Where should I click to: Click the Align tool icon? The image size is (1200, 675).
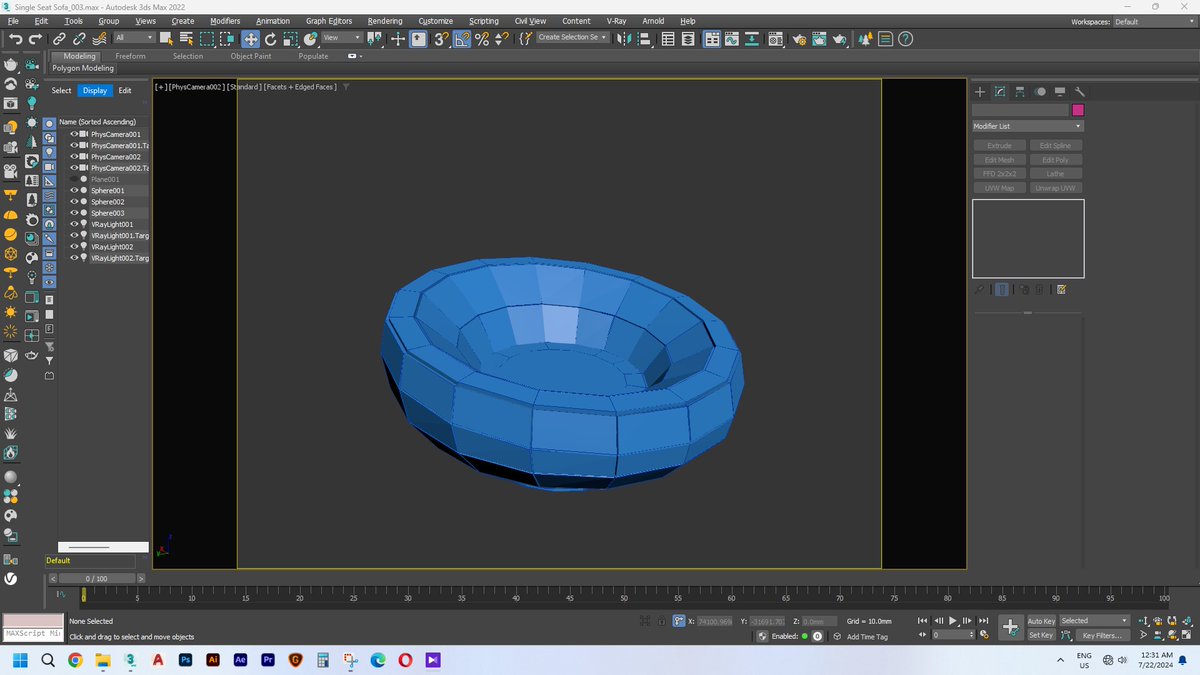point(644,39)
